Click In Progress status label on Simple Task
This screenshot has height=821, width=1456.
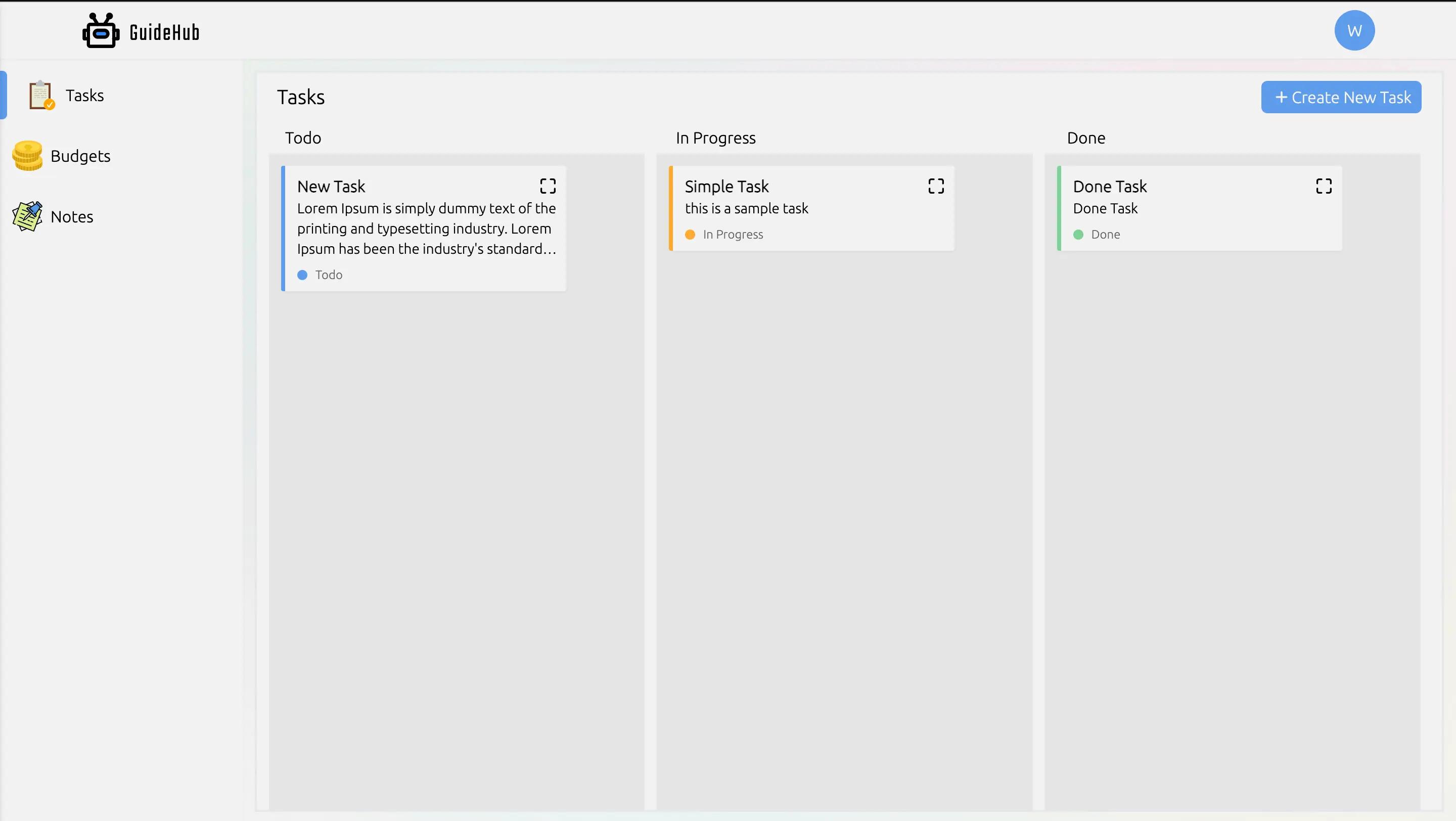(733, 235)
